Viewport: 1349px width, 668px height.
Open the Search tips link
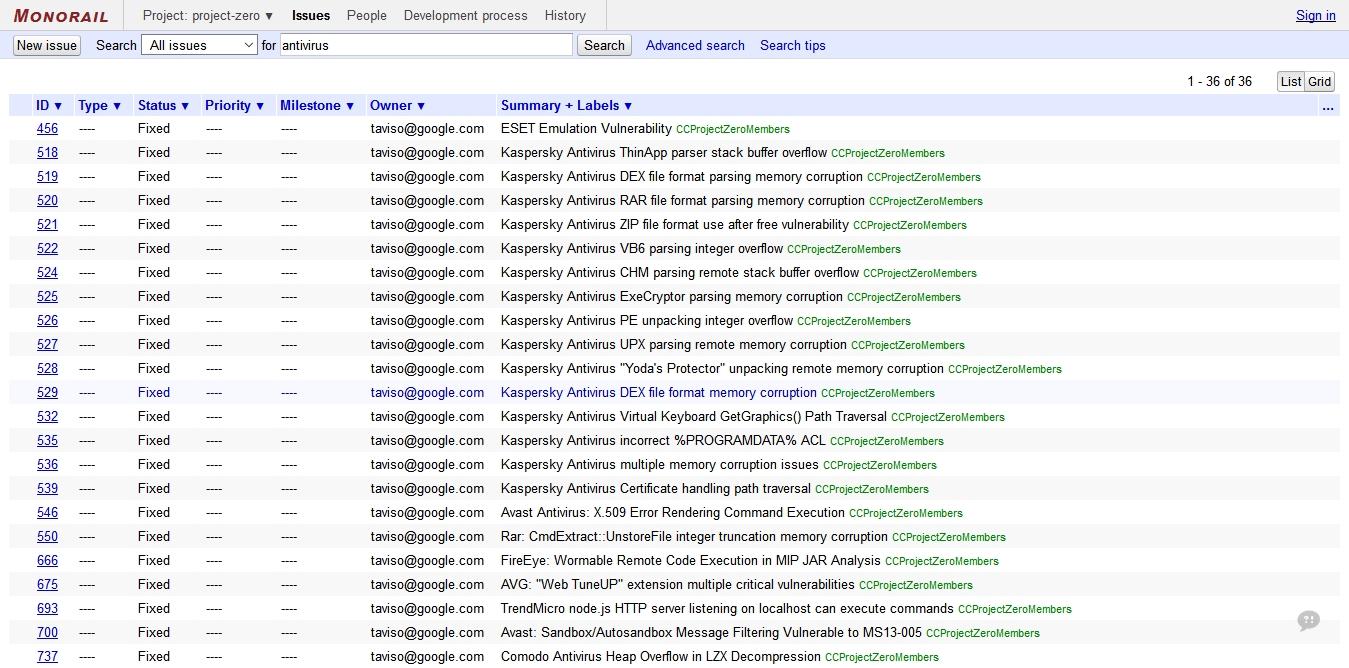pos(793,46)
